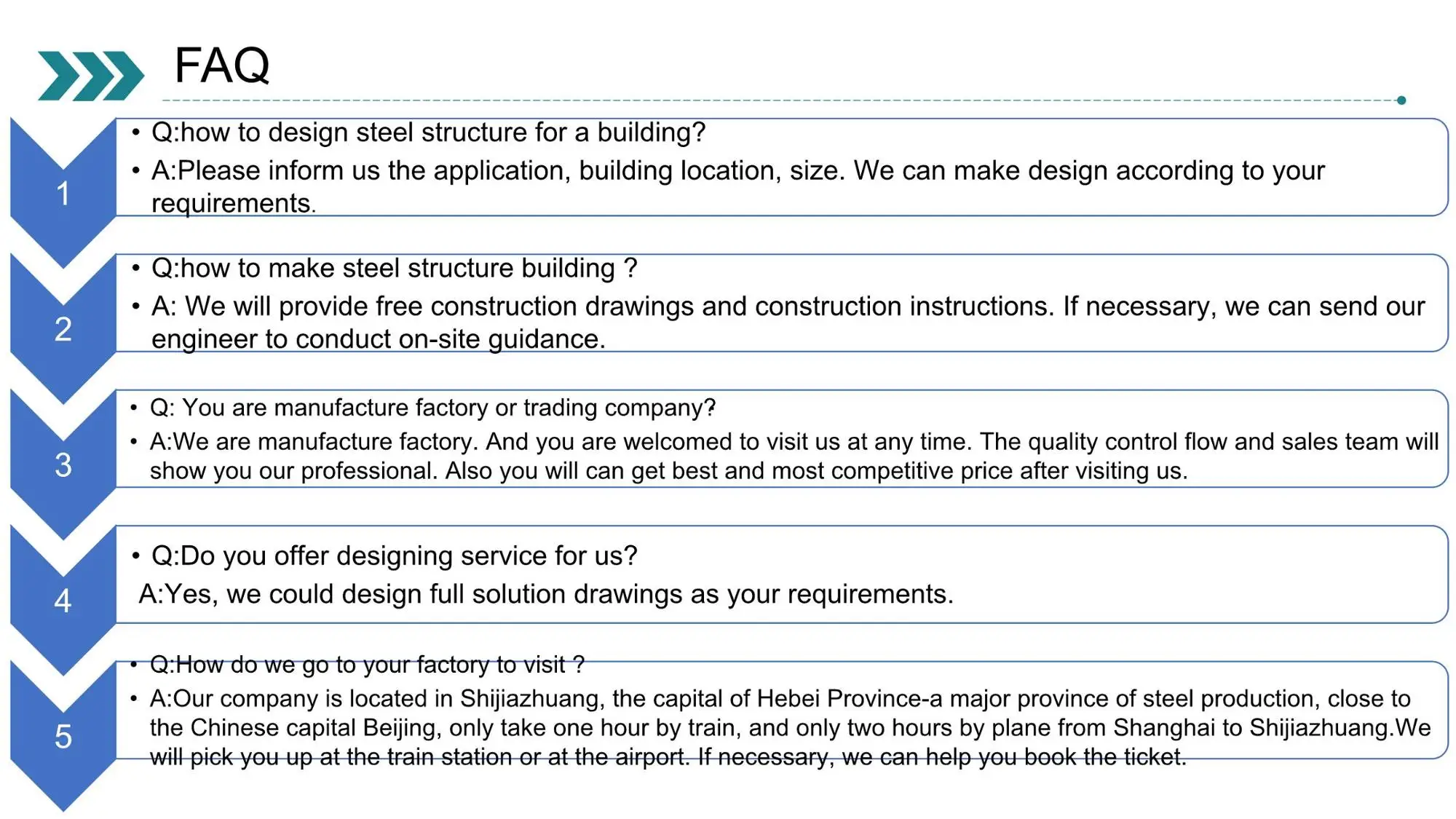This screenshot has height=819, width=1456.
Task: Click question about designing steel structure
Action: click(x=428, y=132)
